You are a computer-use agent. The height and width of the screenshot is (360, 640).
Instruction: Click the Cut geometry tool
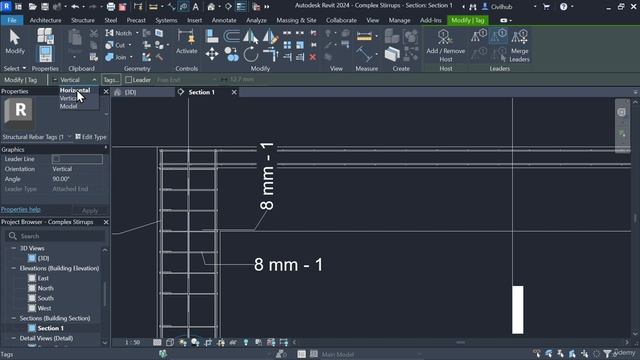click(115, 45)
